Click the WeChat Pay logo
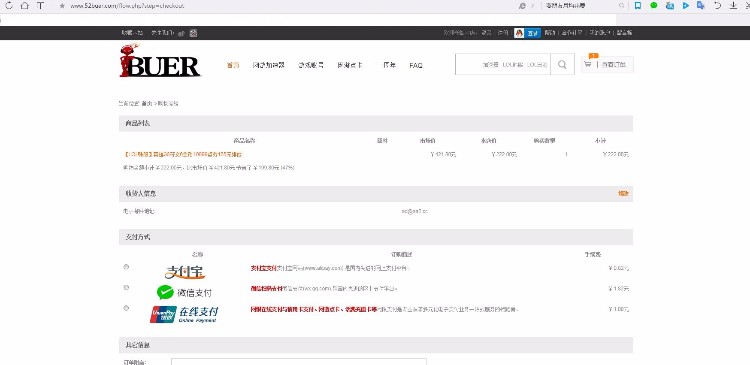The image size is (750, 365). point(184,292)
